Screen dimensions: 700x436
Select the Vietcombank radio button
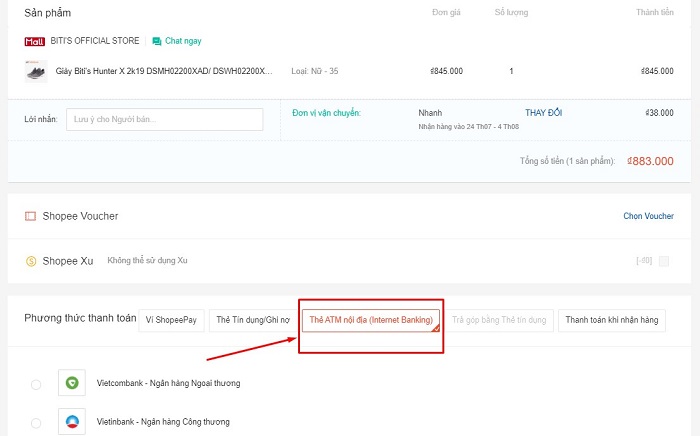click(37, 384)
